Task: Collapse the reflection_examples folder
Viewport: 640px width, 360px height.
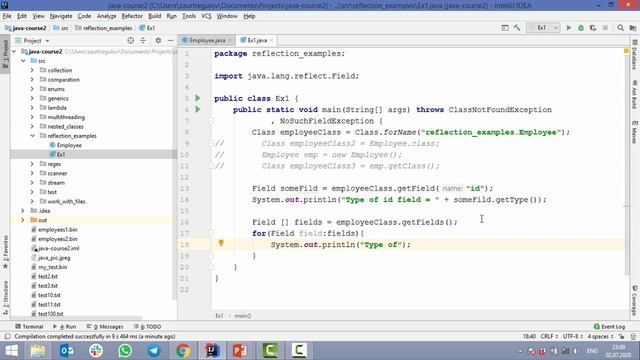Action: point(32,136)
